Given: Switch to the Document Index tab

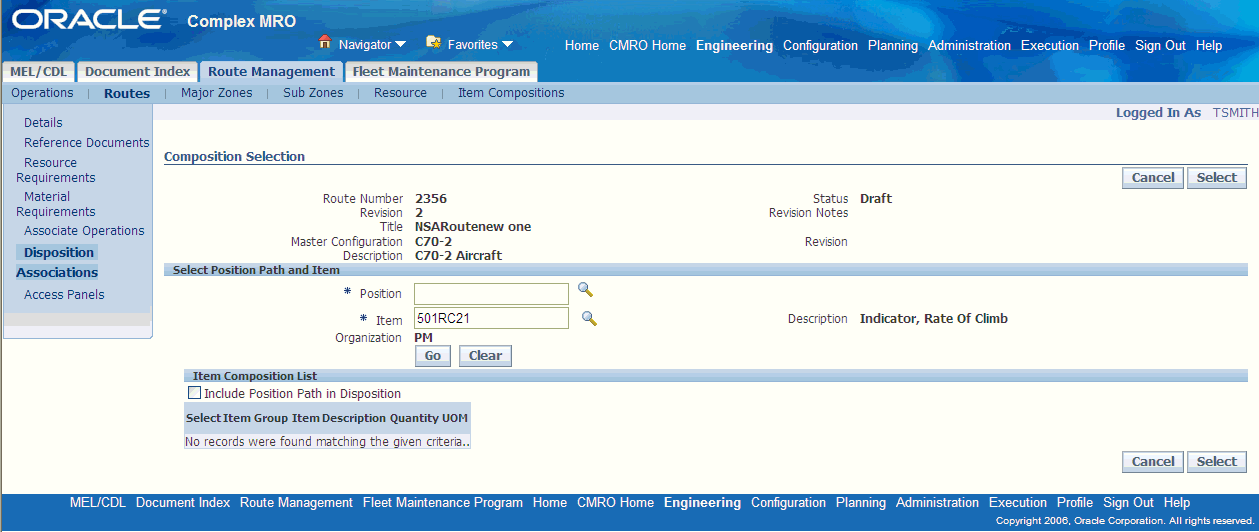Looking at the screenshot, I should [x=137, y=71].
